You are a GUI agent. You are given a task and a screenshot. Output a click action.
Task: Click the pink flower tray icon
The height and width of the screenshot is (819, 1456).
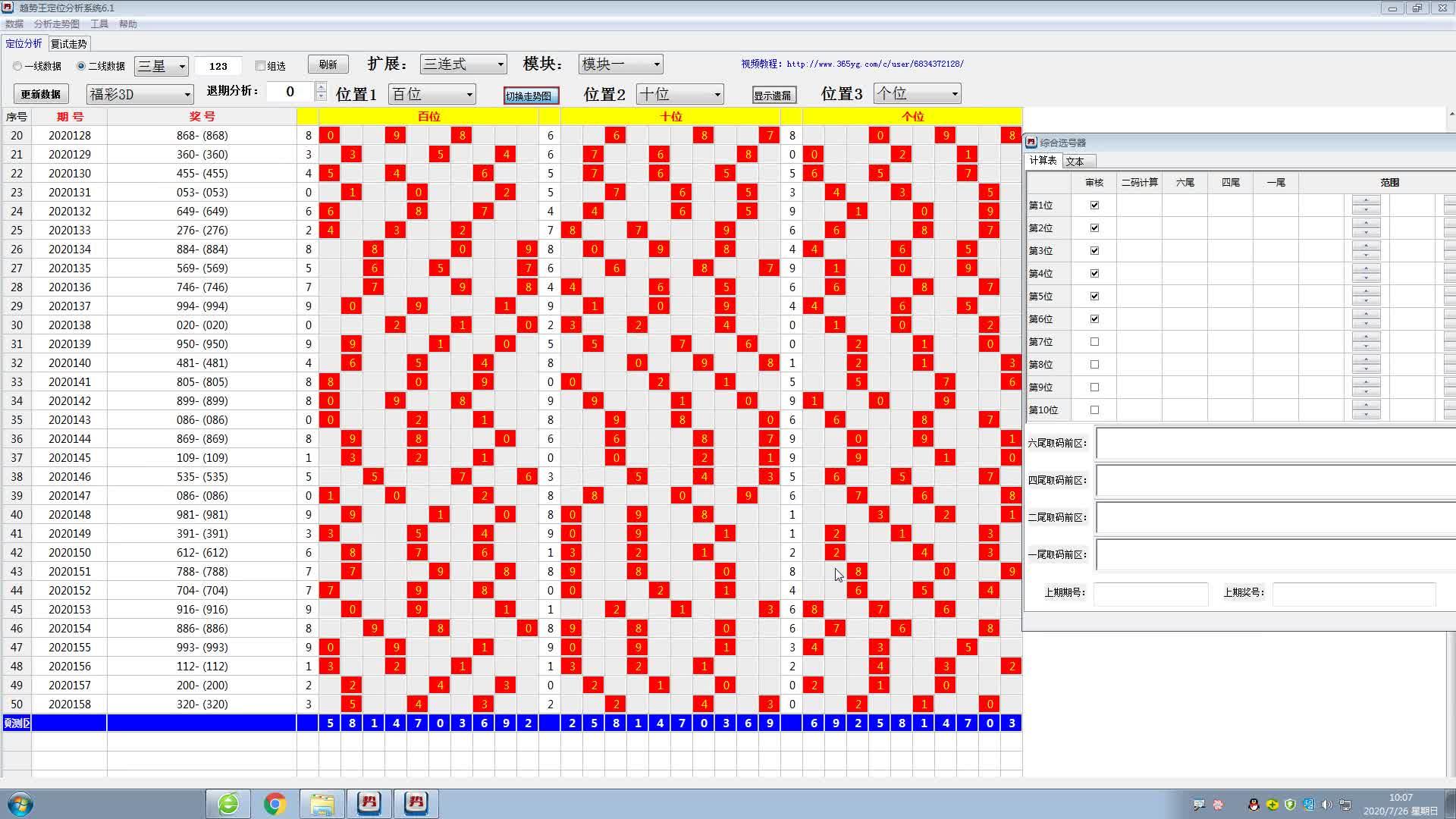point(1218,805)
